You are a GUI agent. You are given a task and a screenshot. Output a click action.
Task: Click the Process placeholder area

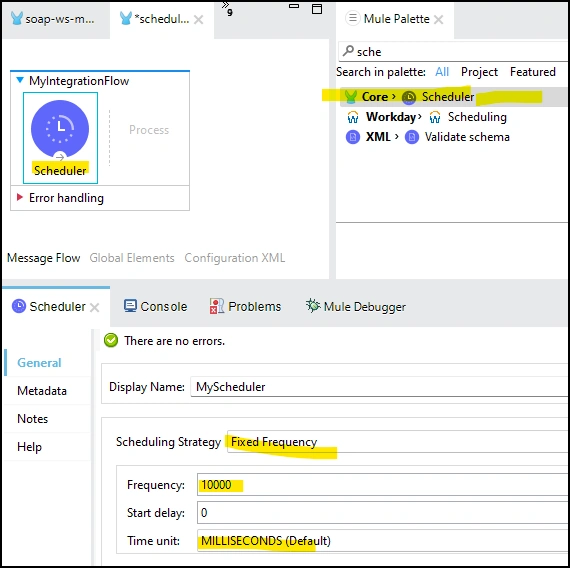point(149,130)
